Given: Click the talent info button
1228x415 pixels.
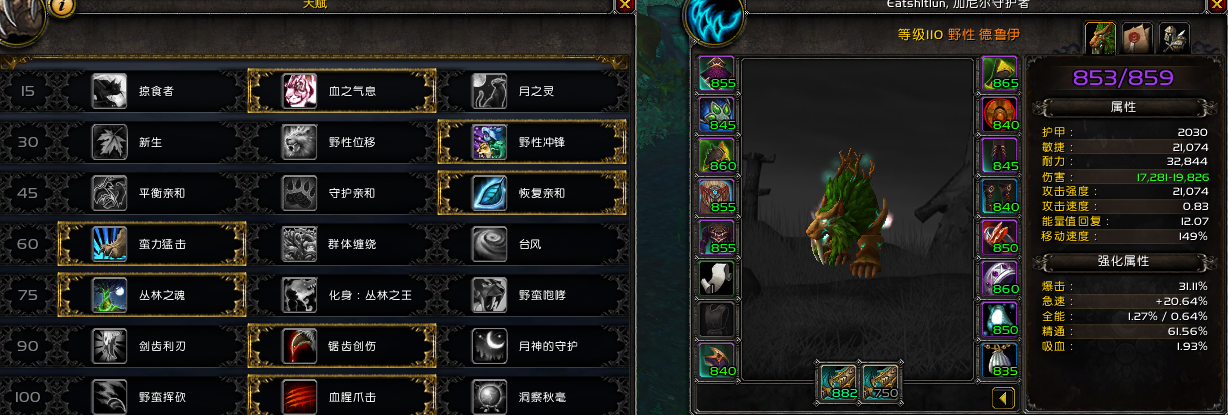Looking at the screenshot, I should pos(62,5).
